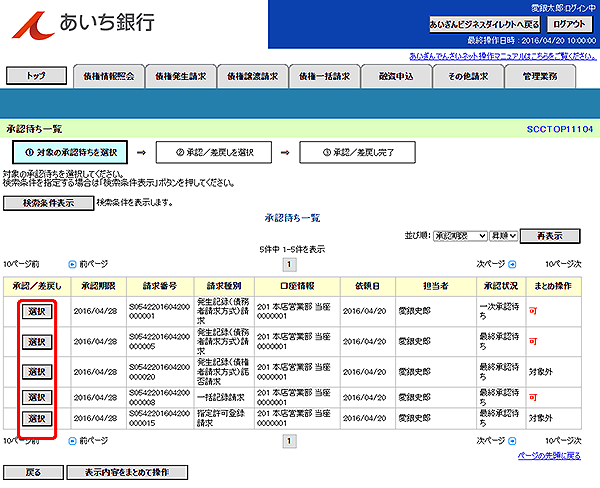Click the ログアウト button
The width and height of the screenshot is (600, 488).
click(569, 24)
